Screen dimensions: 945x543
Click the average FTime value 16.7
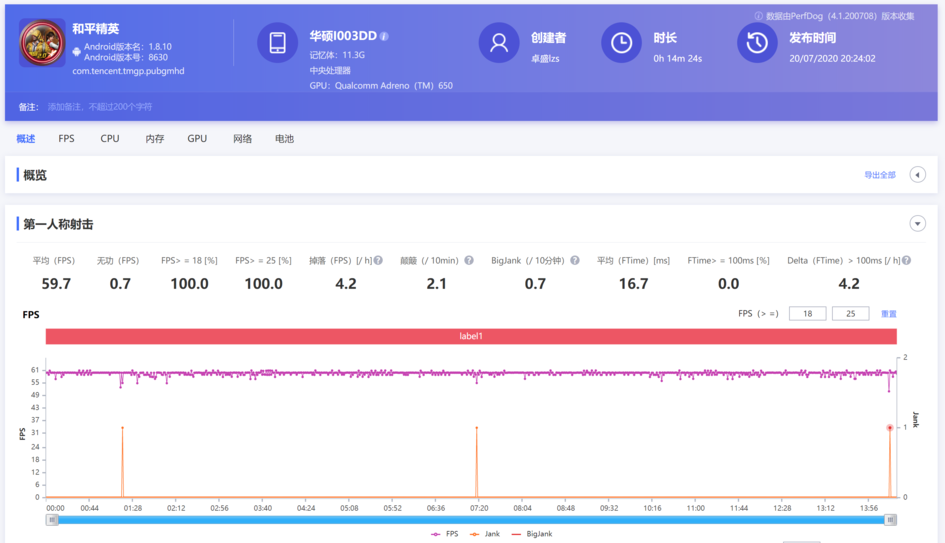pyautogui.click(x=633, y=284)
